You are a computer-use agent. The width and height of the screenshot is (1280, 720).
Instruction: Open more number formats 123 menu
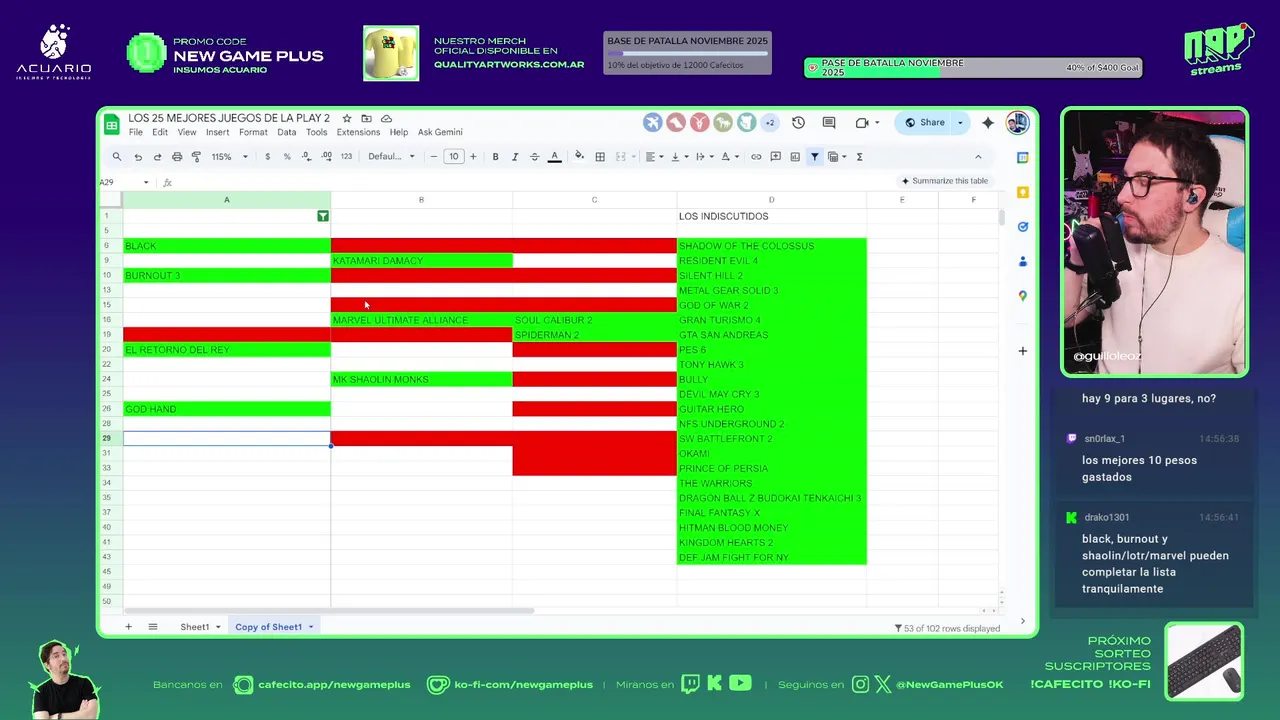click(346, 157)
